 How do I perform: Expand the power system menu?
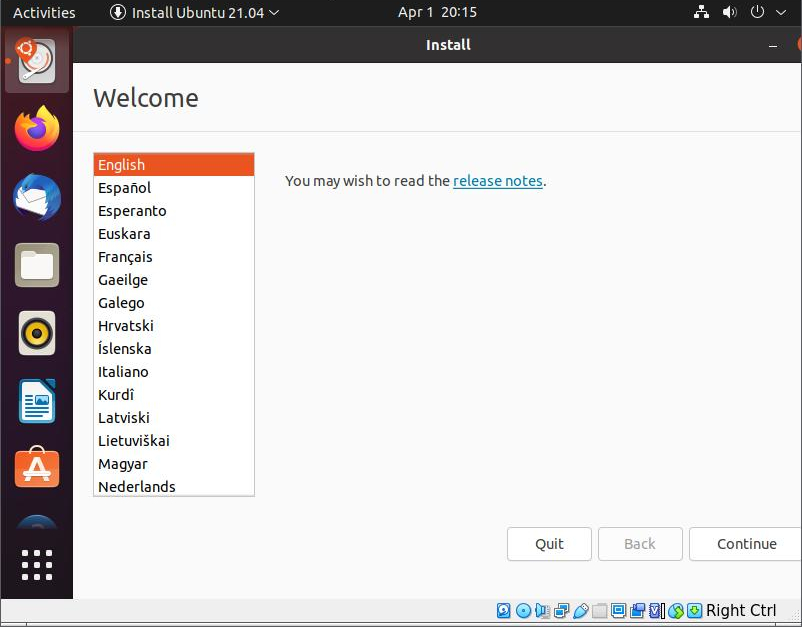point(765,13)
